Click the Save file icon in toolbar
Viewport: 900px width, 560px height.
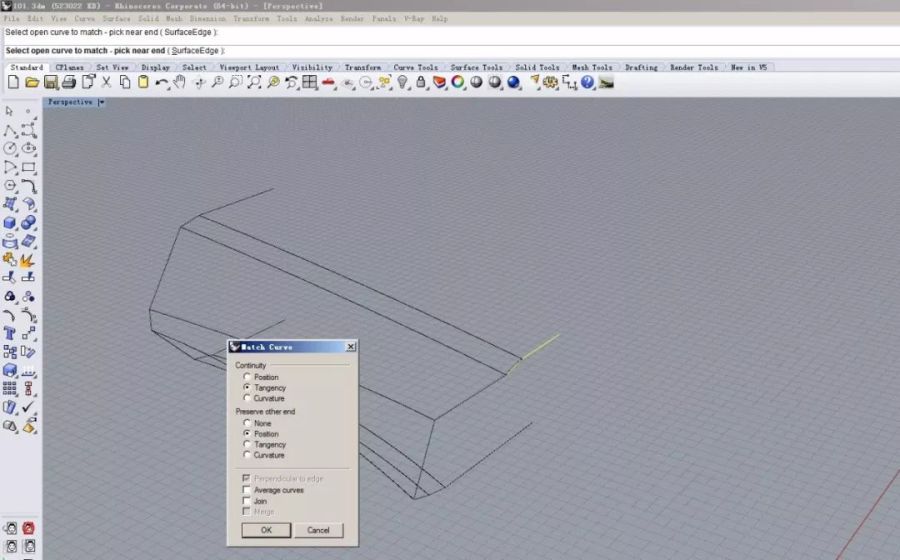[x=51, y=82]
